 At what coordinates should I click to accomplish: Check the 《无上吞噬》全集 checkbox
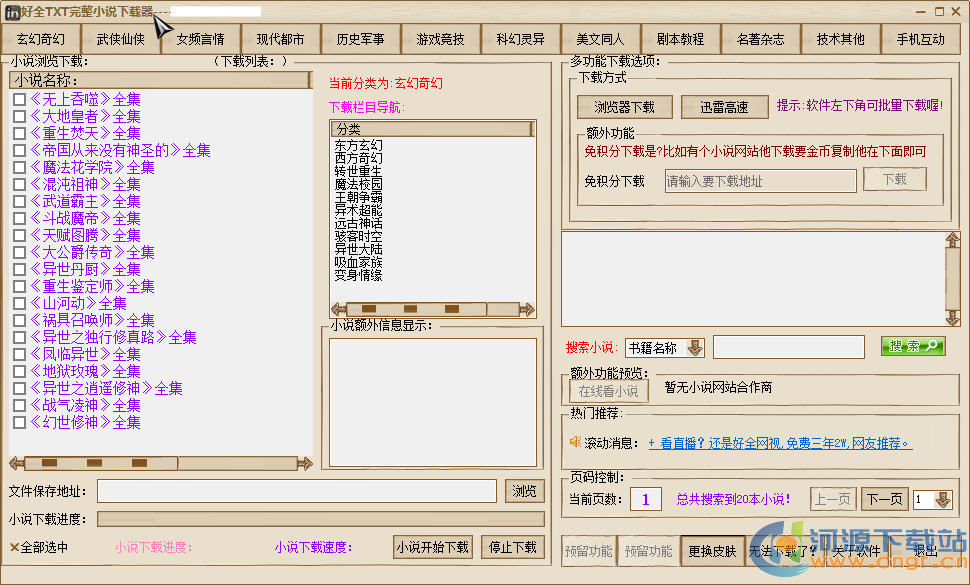[19, 100]
